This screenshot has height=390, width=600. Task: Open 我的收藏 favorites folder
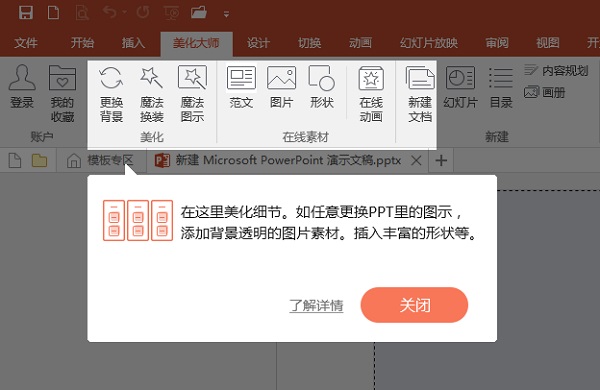click(62, 94)
